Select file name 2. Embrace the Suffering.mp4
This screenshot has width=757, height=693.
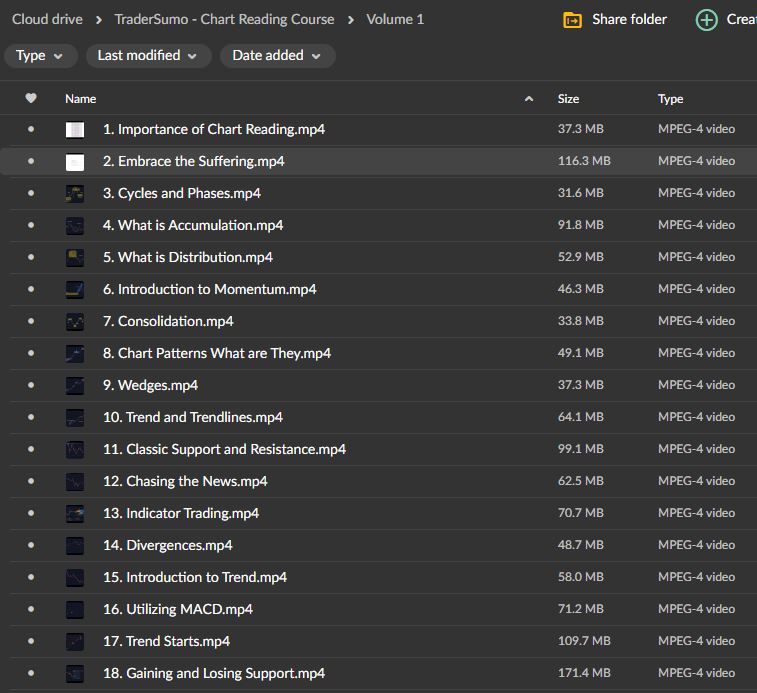(194, 161)
